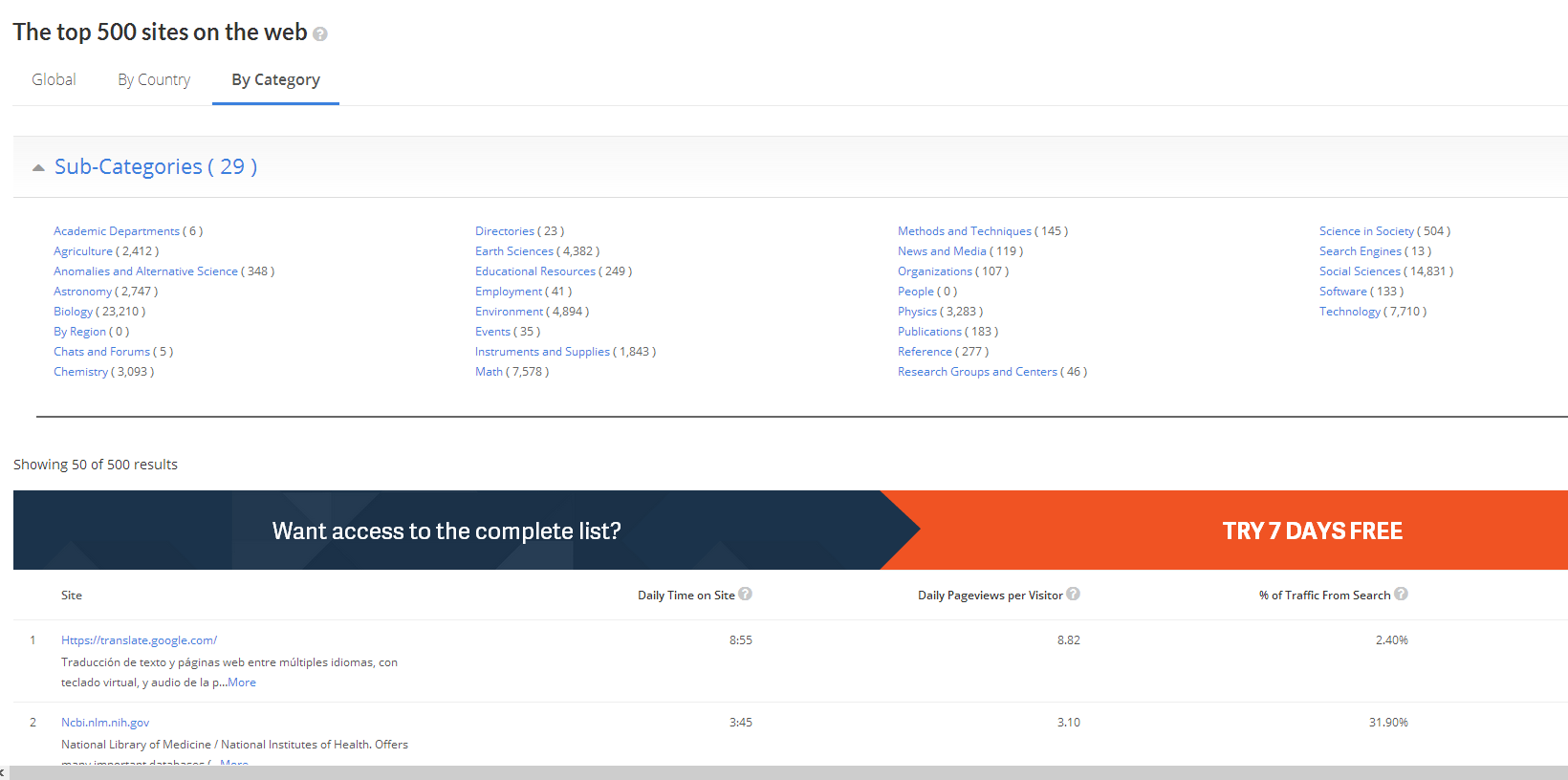Open the People sub-category

click(x=916, y=292)
